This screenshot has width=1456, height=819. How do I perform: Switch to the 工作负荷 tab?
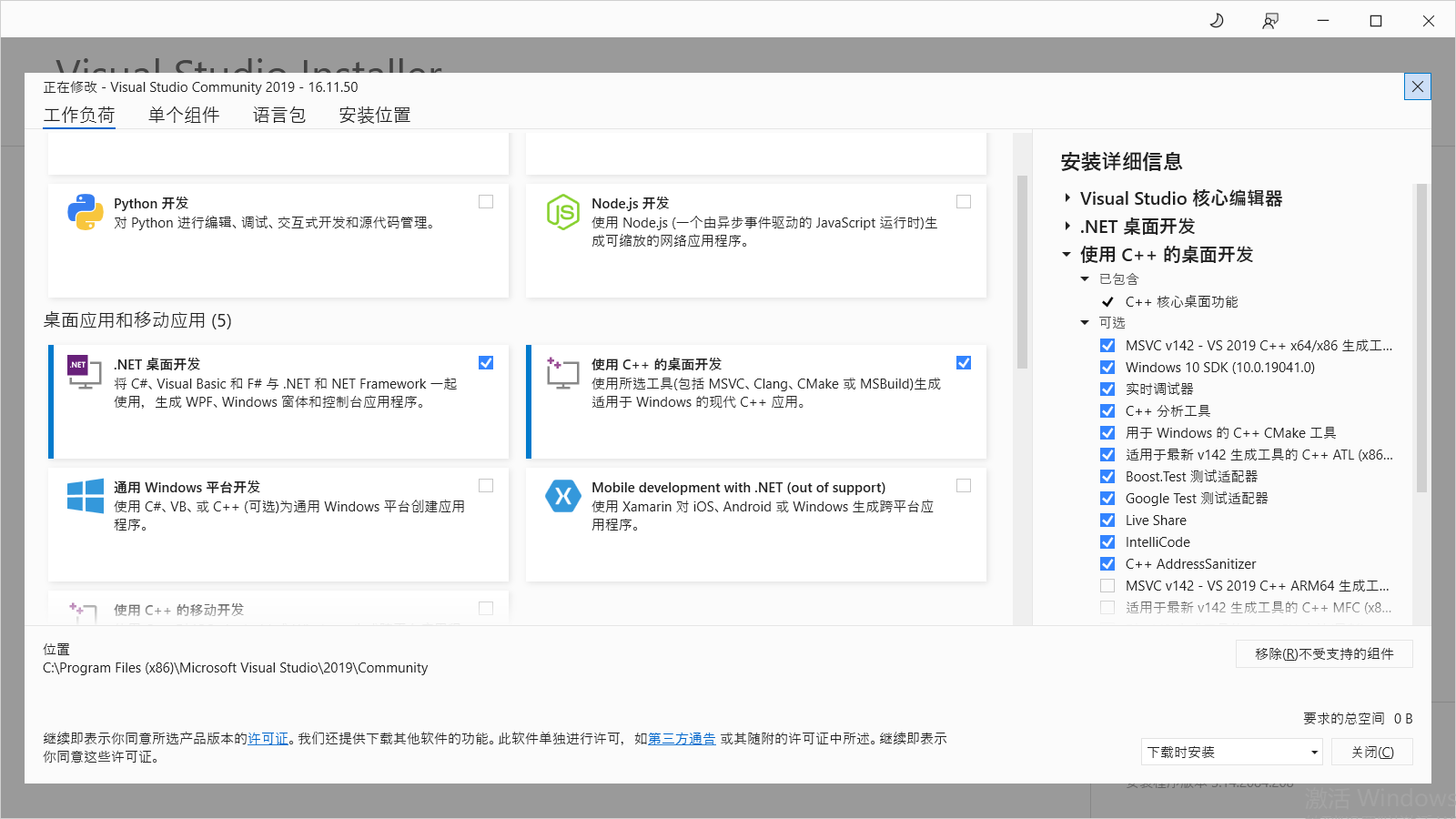pos(79,116)
